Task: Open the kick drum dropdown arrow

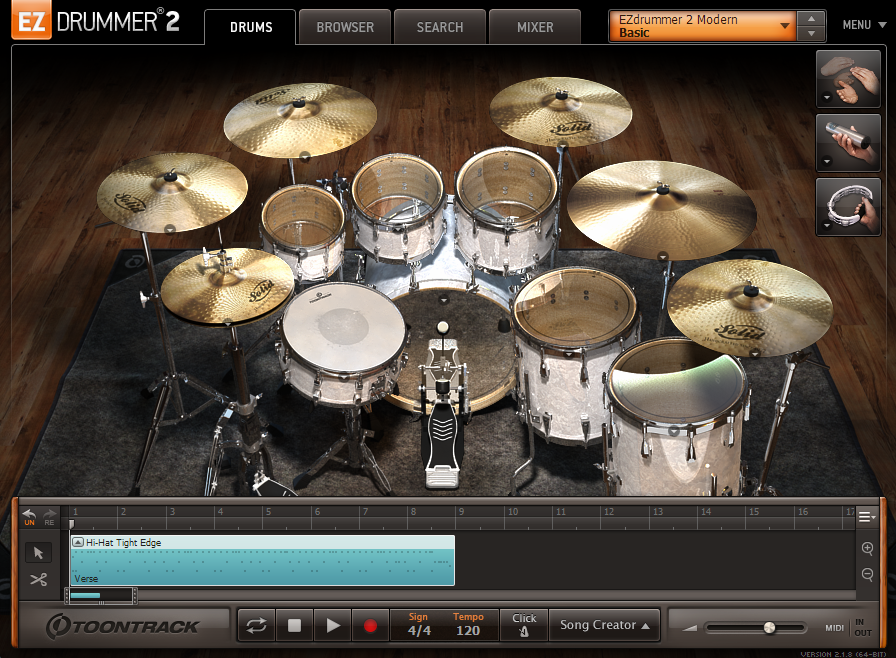Action: pyautogui.click(x=443, y=299)
